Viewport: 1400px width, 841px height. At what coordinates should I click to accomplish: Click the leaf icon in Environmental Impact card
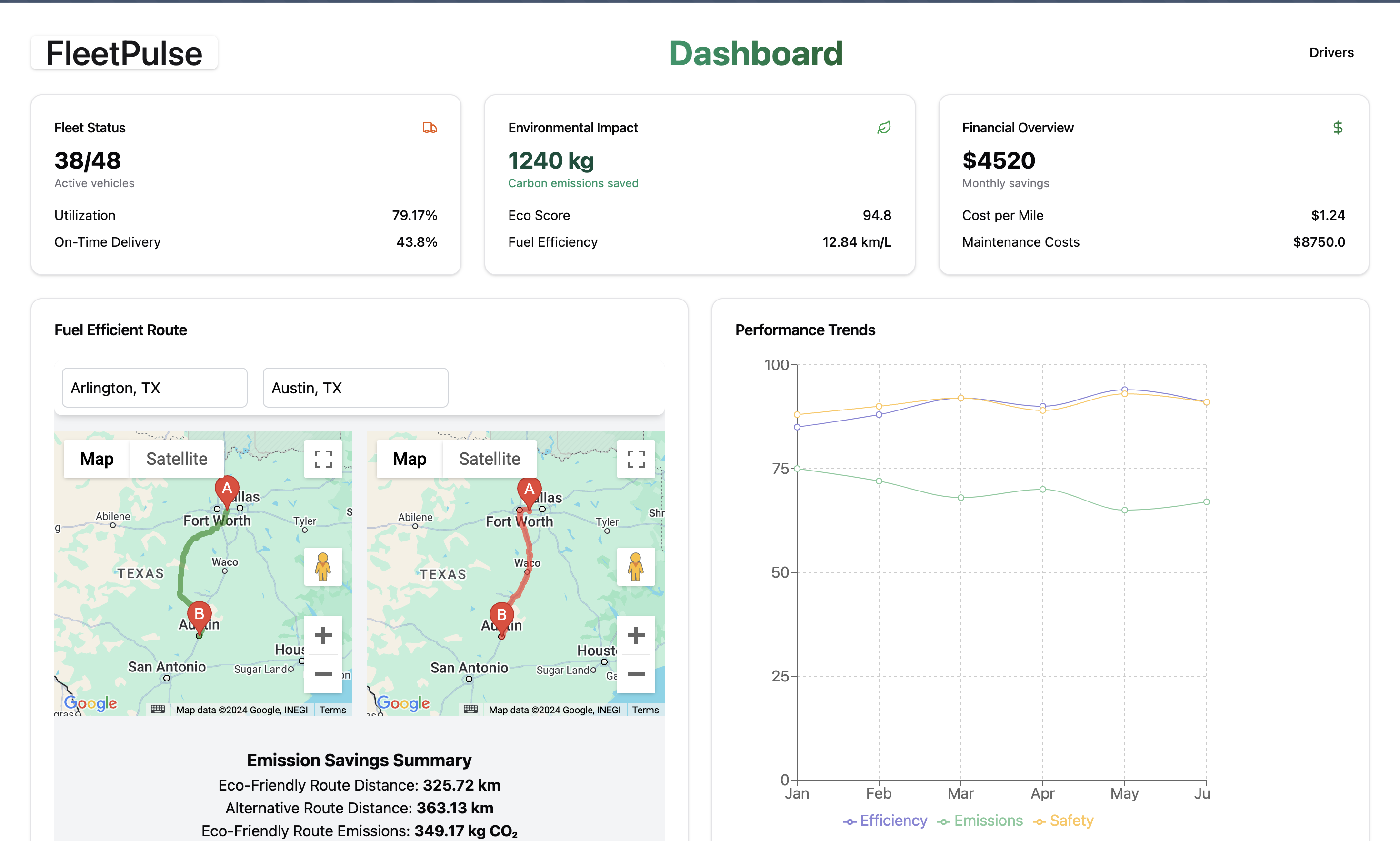pyautogui.click(x=883, y=128)
